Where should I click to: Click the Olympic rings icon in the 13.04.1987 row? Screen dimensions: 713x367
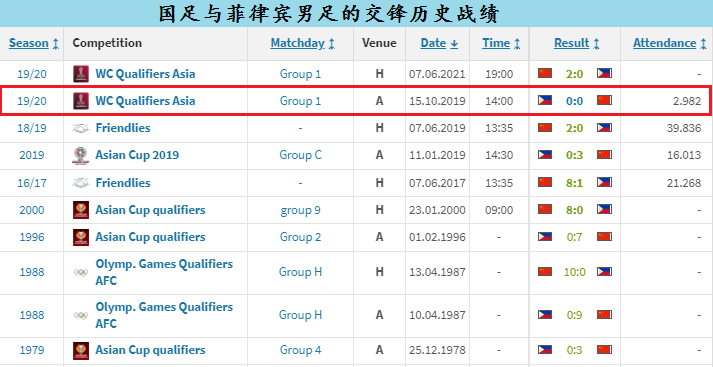pyautogui.click(x=81, y=272)
